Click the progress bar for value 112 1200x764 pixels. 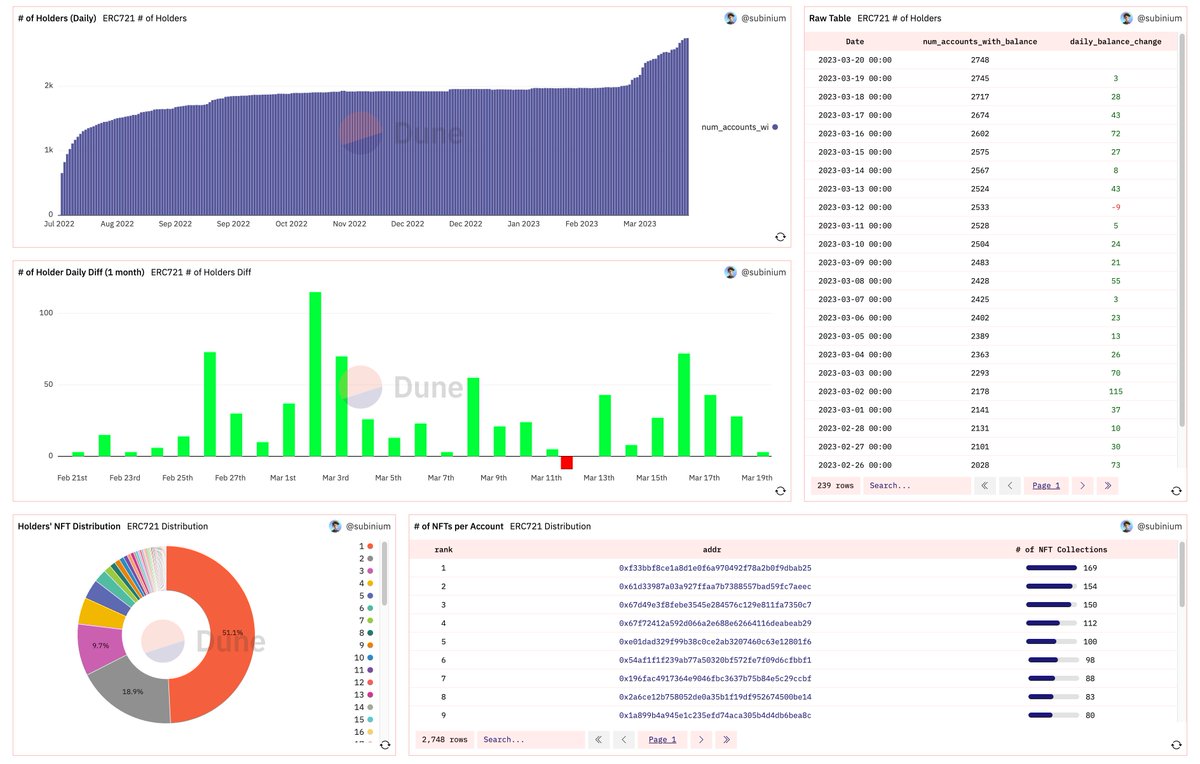coord(1052,623)
